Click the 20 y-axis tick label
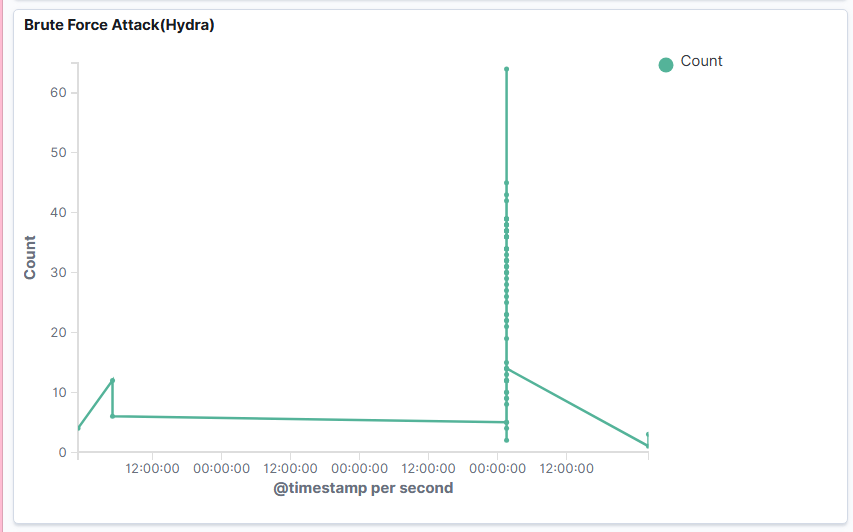 point(58,332)
